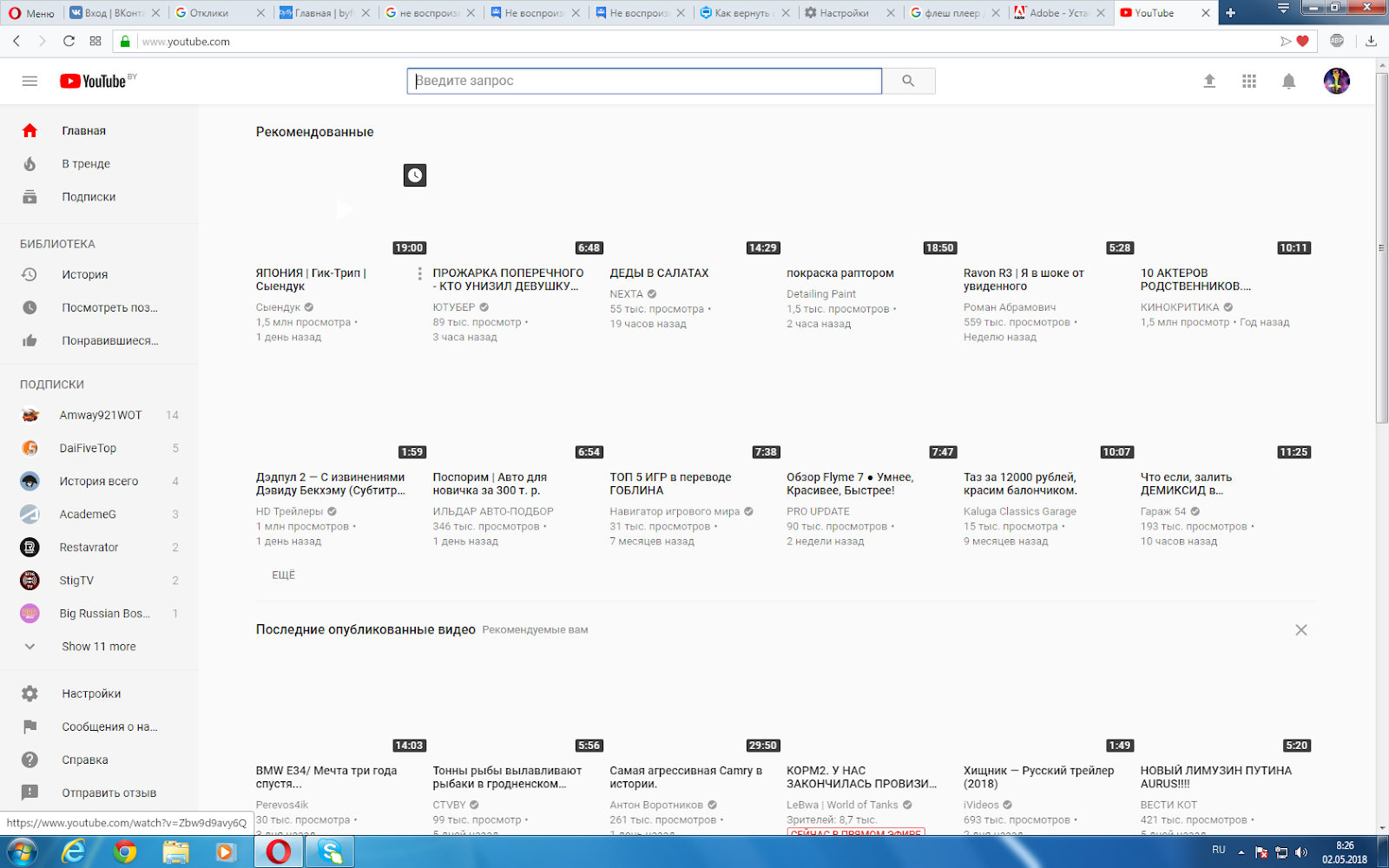Open the DaiFiveTop subscription
Image resolution: width=1389 pixels, height=868 pixels.
pyautogui.click(x=99, y=448)
